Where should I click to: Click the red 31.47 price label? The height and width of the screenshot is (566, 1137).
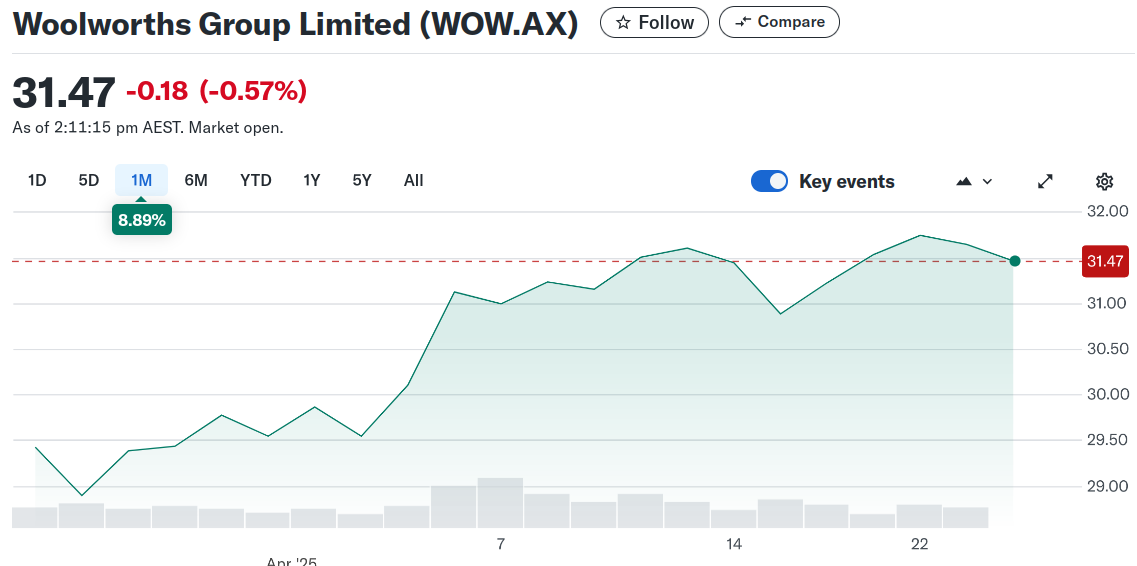[x=1105, y=262]
